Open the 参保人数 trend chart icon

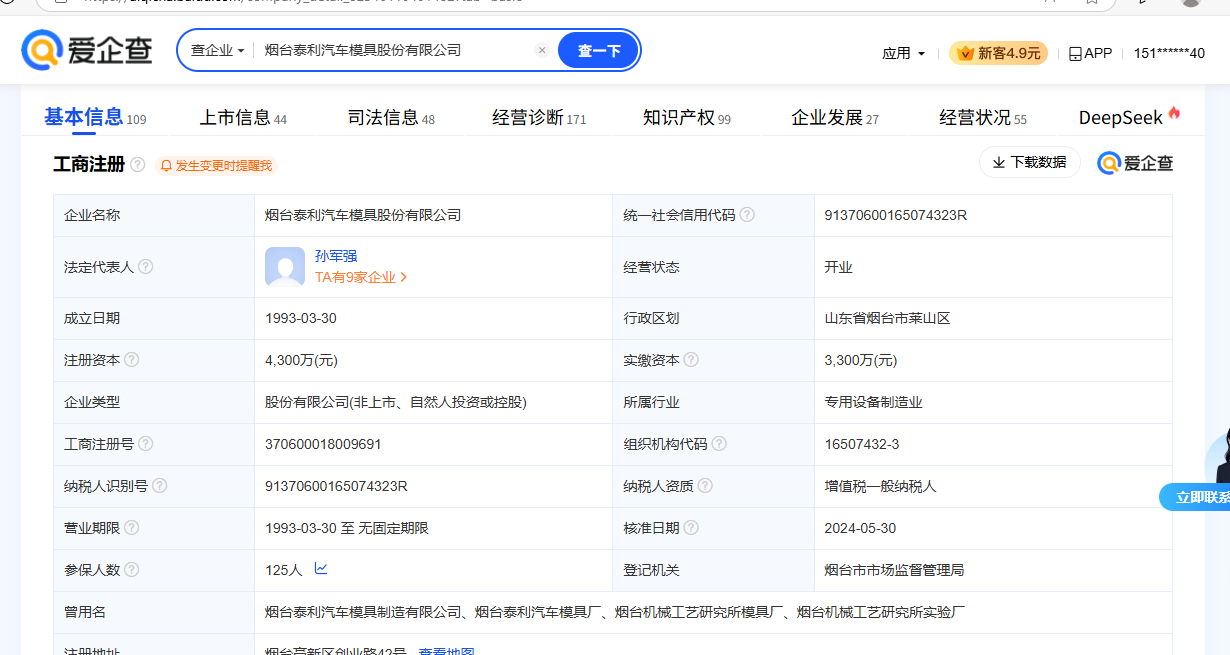pyautogui.click(x=321, y=569)
